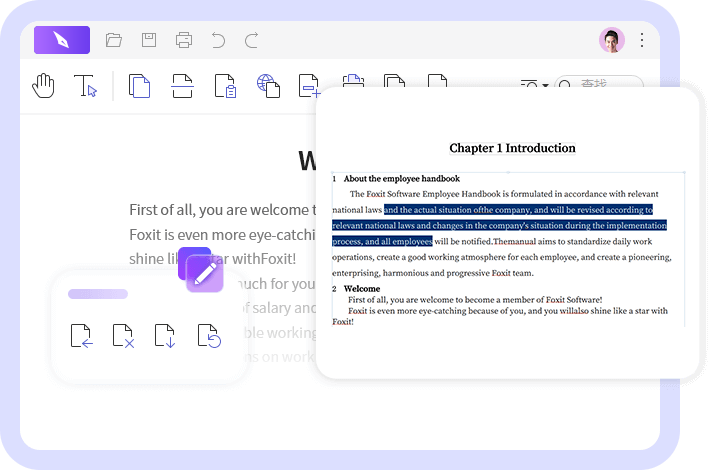Click the page with down arrow icon
The width and height of the screenshot is (711, 470).
tap(165, 335)
